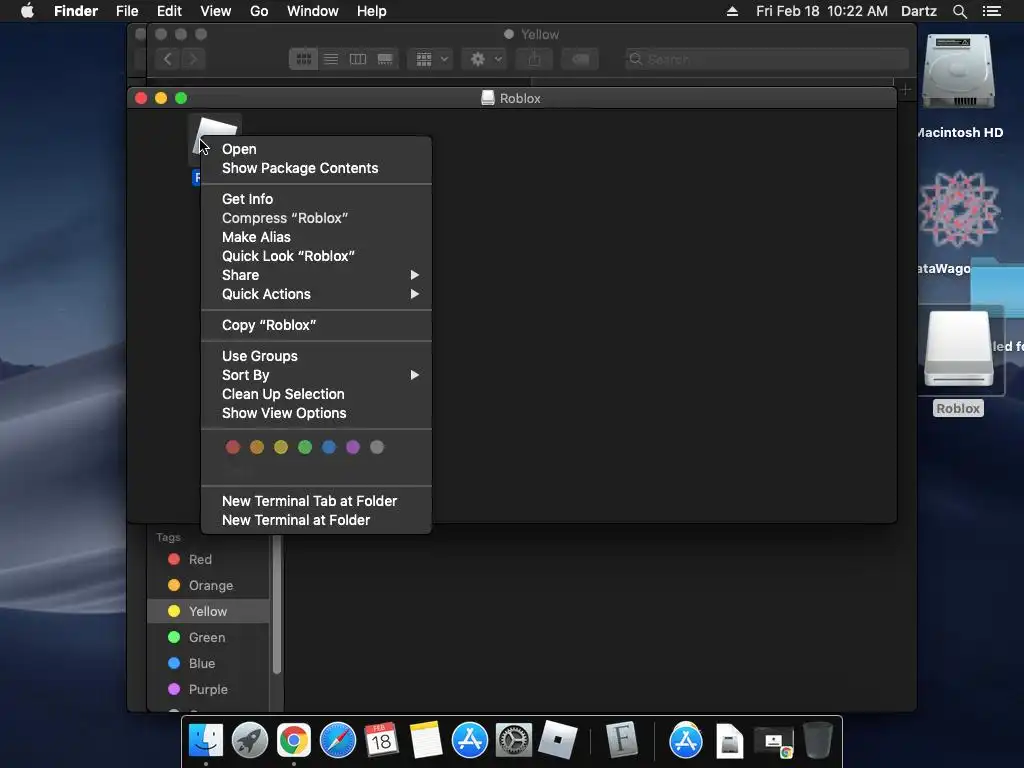1024x768 pixels.
Task: Open the group-by dropdown in Yellow window
Action: [x=430, y=59]
